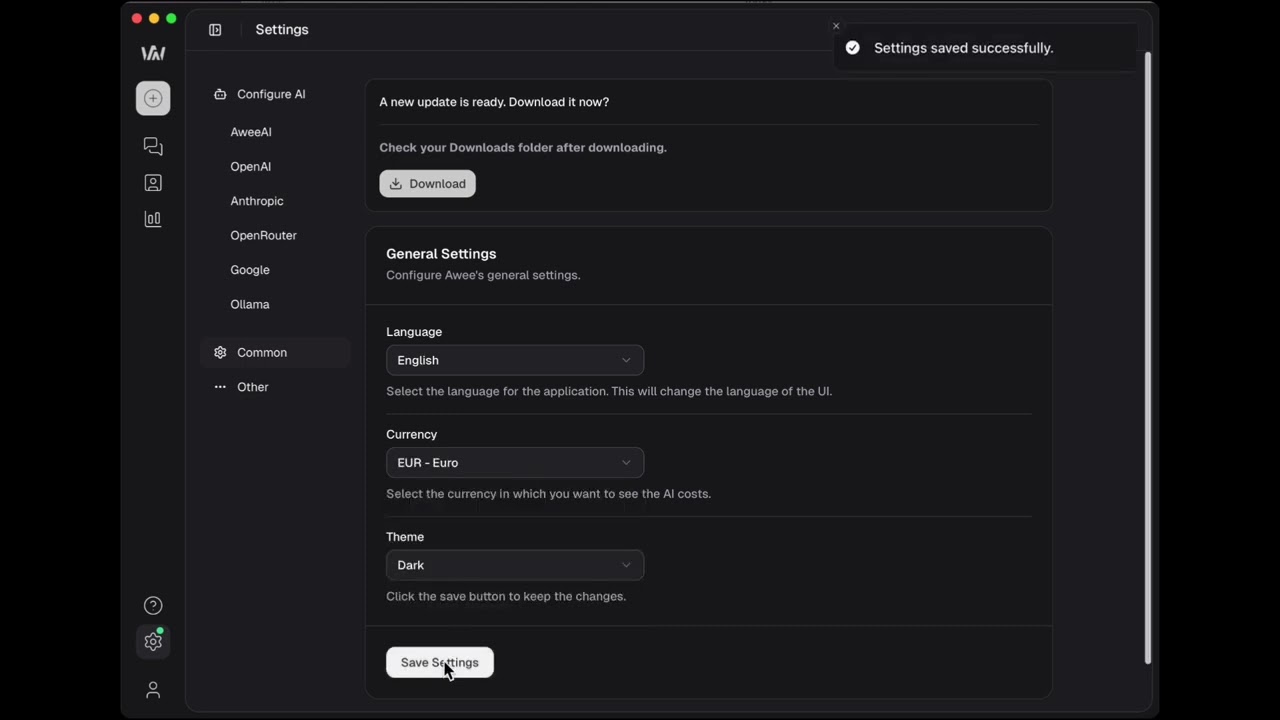Open the Anthropic configuration page

tap(257, 201)
